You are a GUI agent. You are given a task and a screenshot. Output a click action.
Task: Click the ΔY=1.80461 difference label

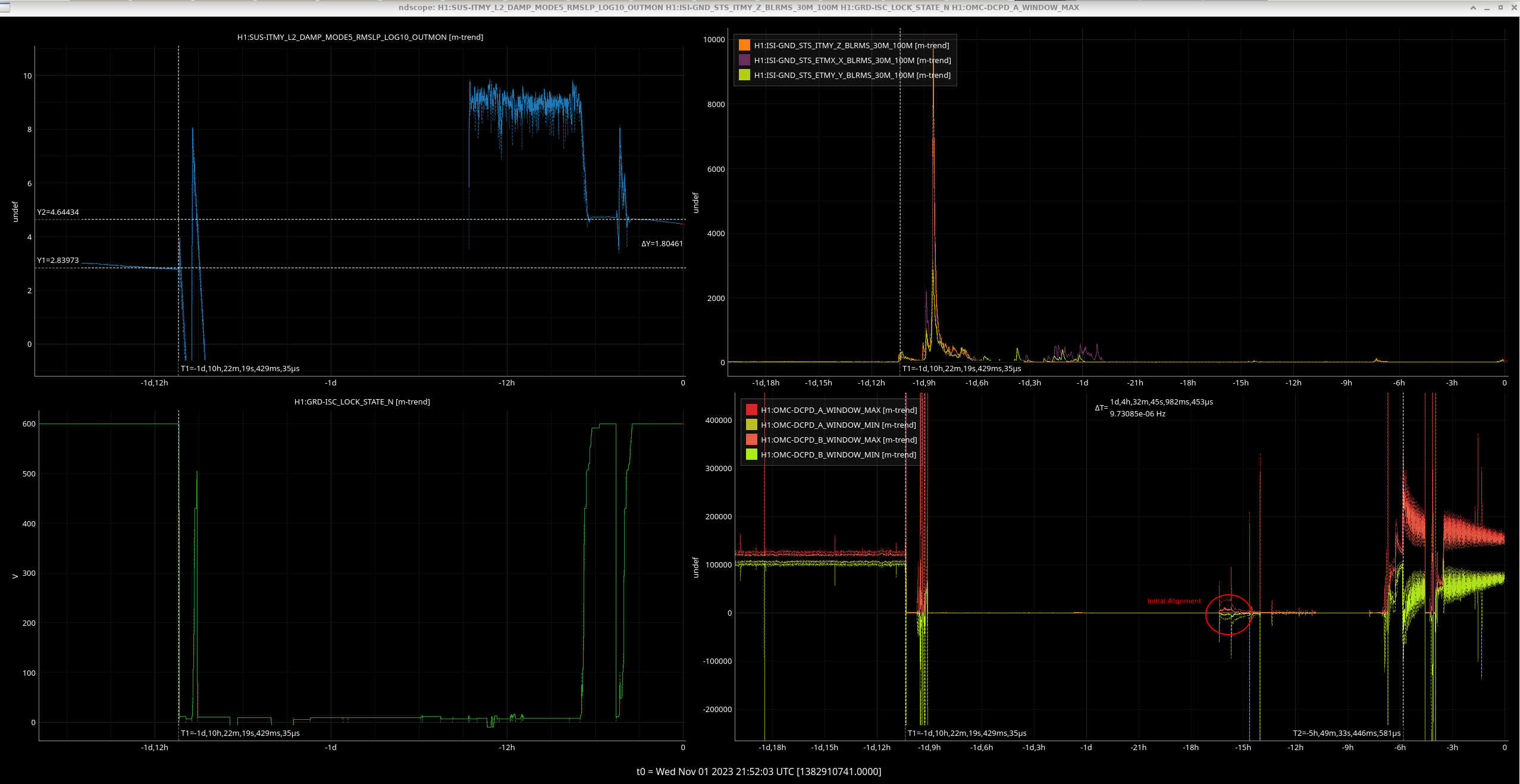662,243
